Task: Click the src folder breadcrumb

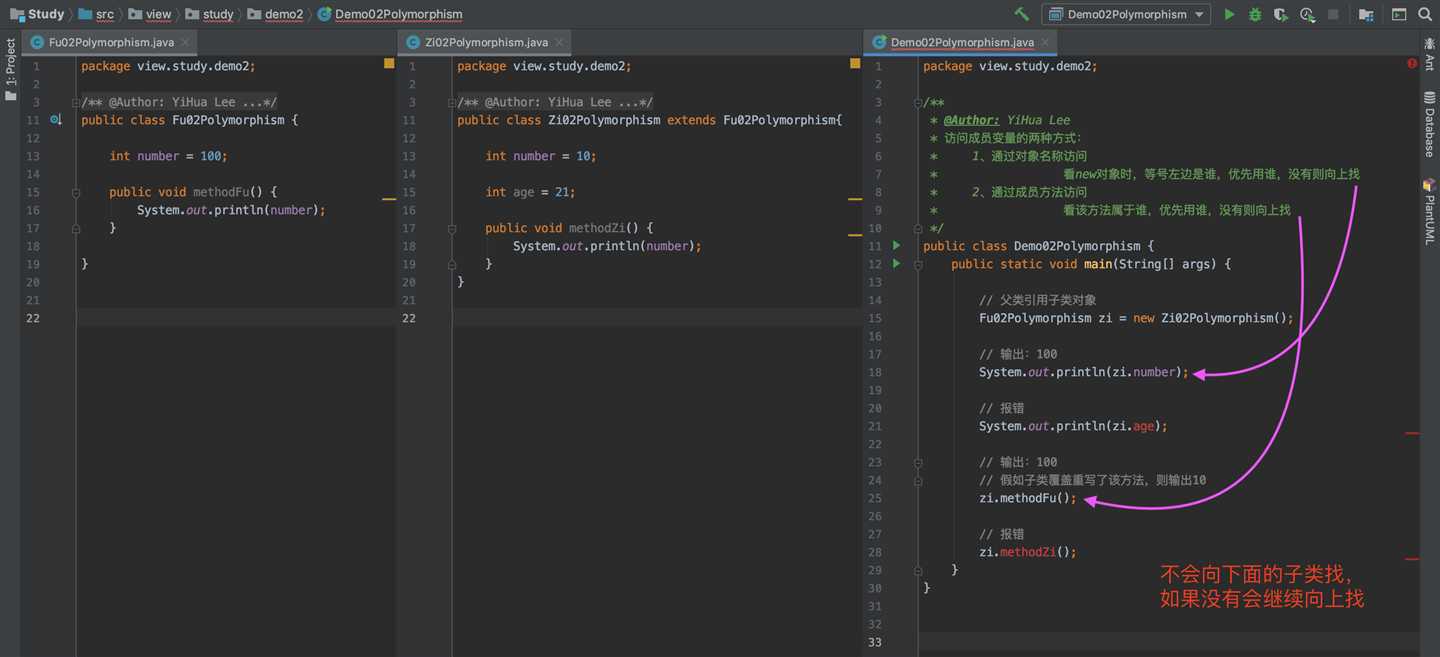Action: pyautogui.click(x=104, y=14)
